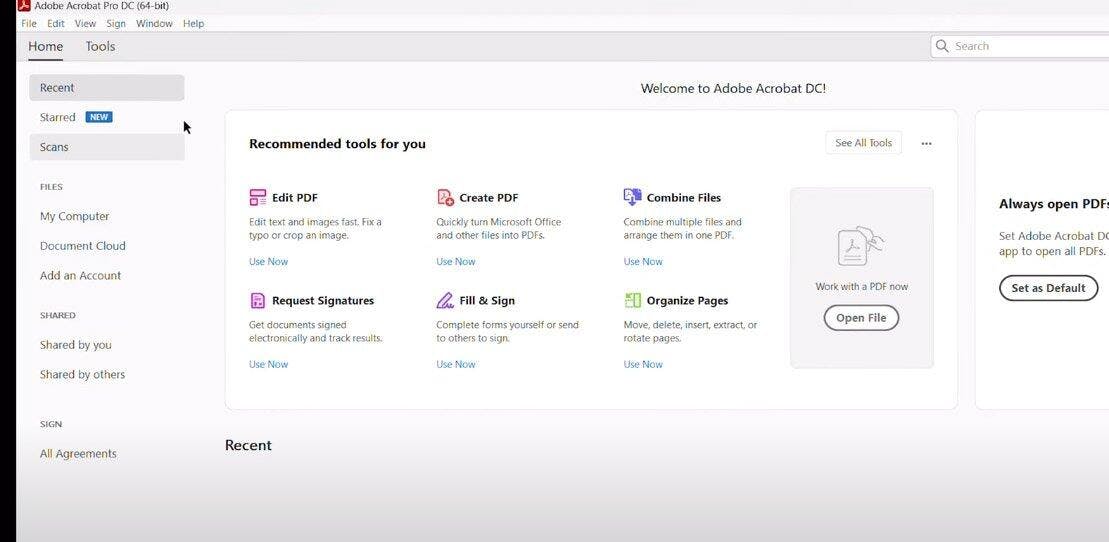This screenshot has width=1109, height=542.
Task: Click the Combine Files title text
Action: point(684,198)
